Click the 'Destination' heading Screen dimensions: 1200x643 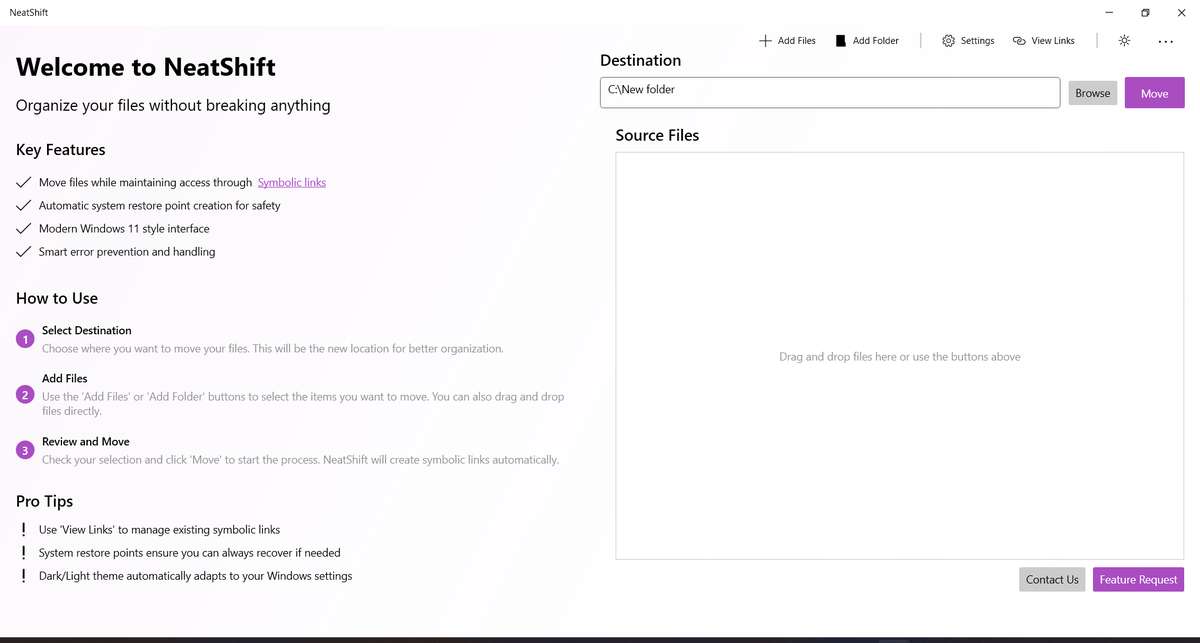(x=641, y=60)
